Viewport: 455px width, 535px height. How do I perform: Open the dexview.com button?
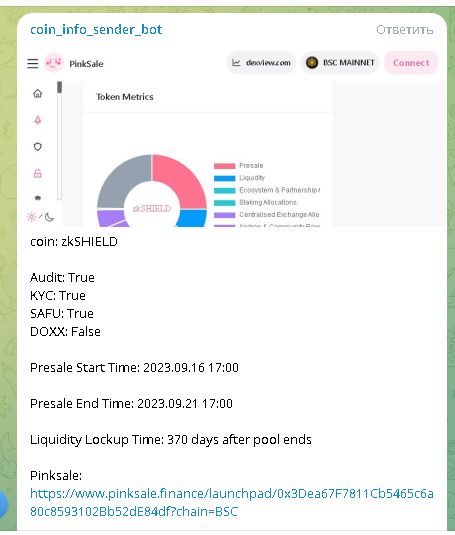coord(261,63)
